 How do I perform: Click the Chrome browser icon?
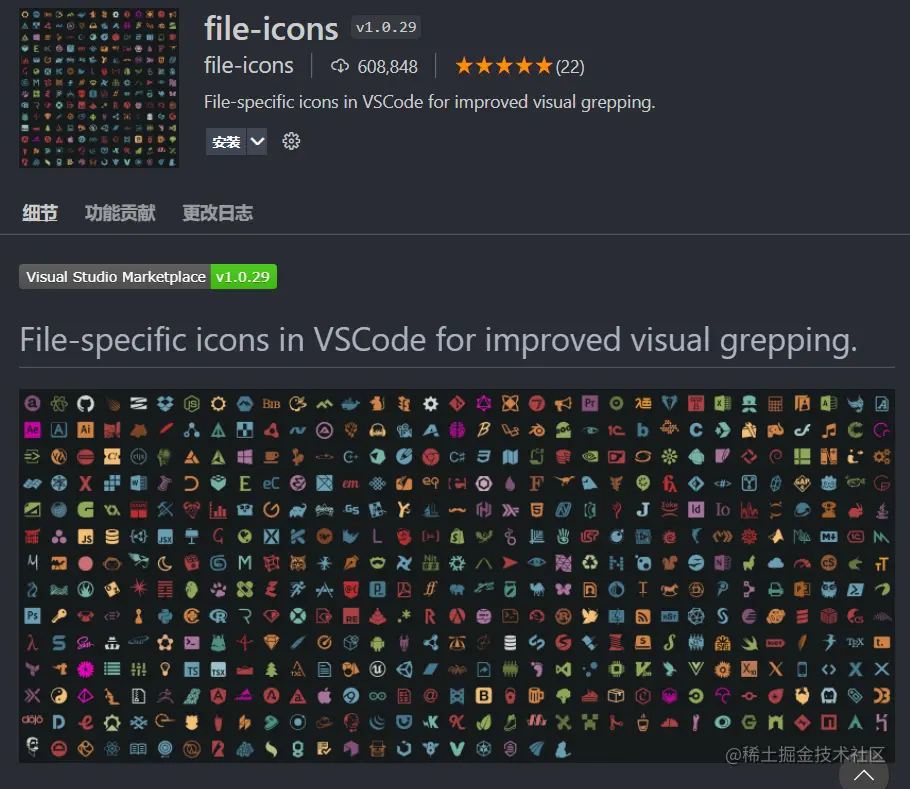pyautogui.click(x=431, y=454)
